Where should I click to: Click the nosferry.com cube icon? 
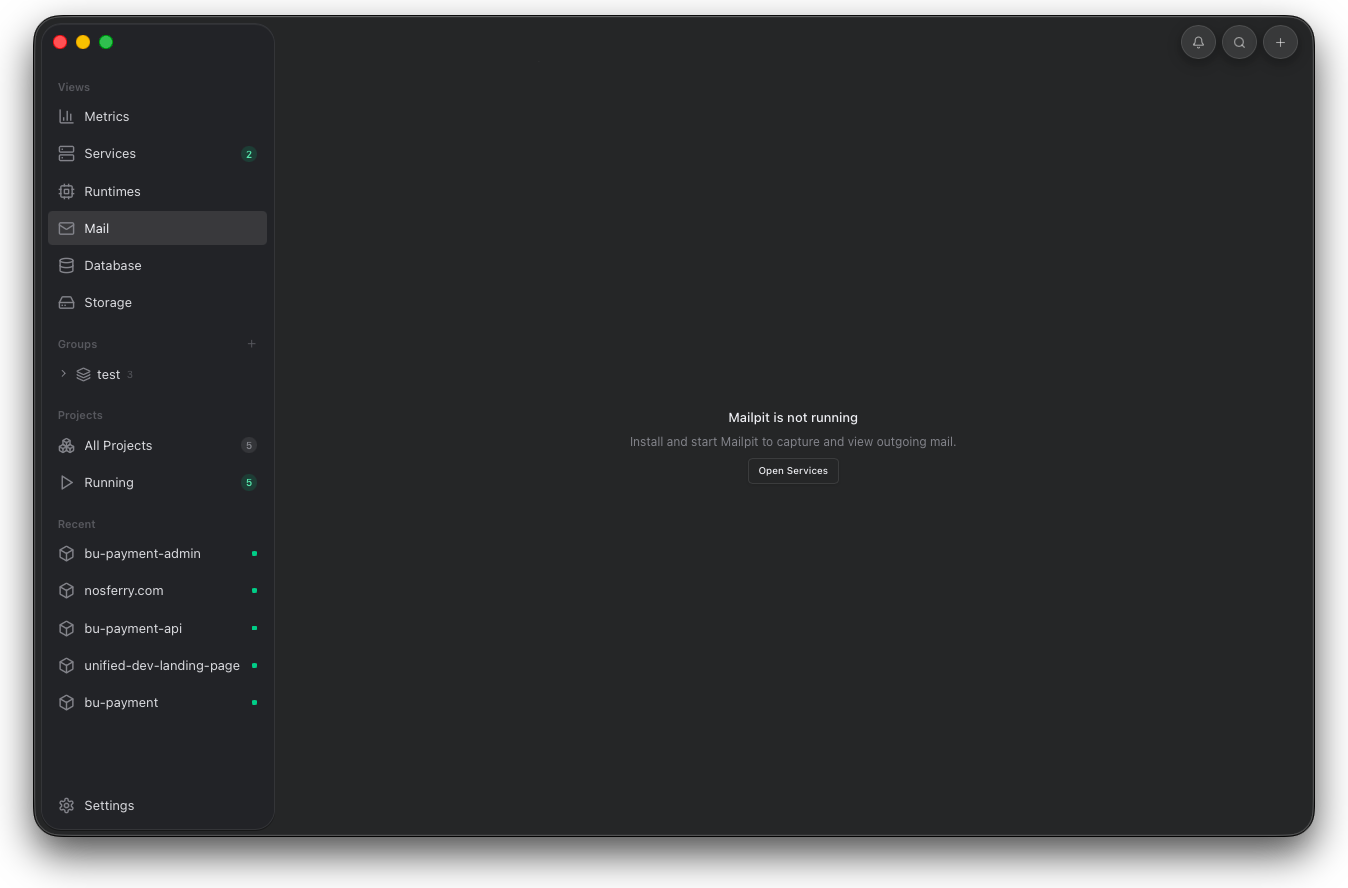66,590
